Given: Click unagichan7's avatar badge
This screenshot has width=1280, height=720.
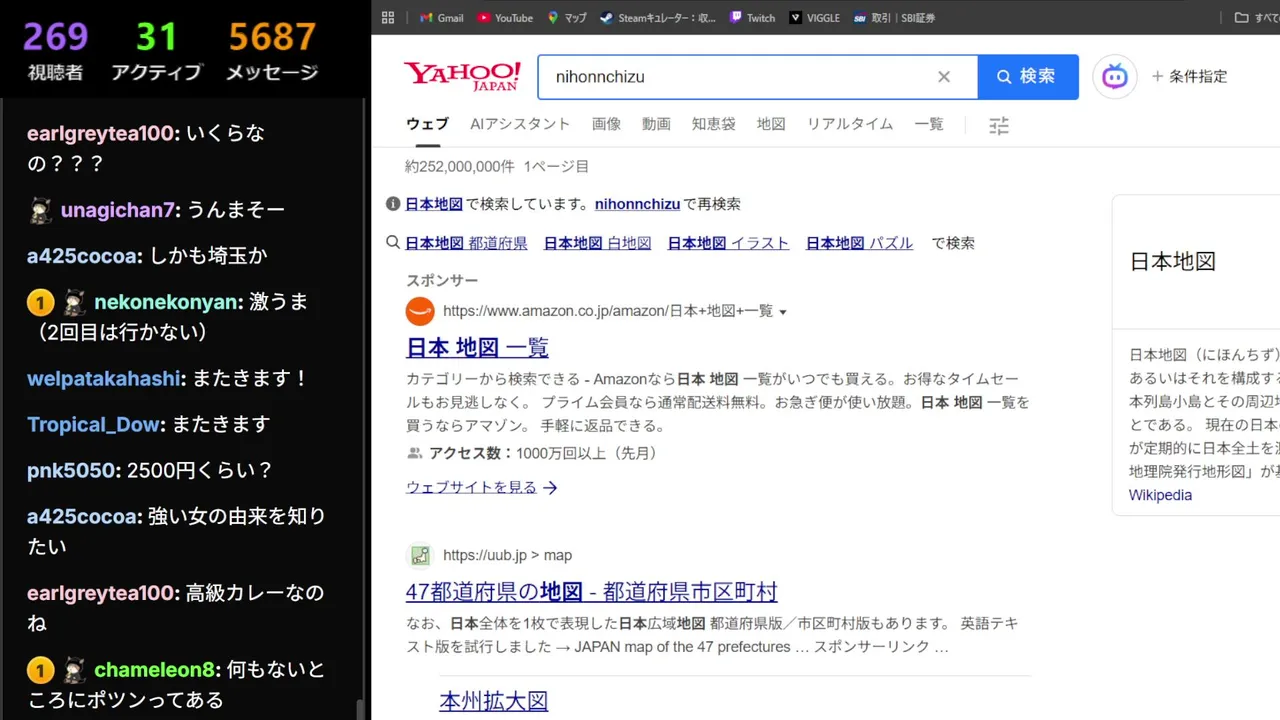Looking at the screenshot, I should pos(40,210).
